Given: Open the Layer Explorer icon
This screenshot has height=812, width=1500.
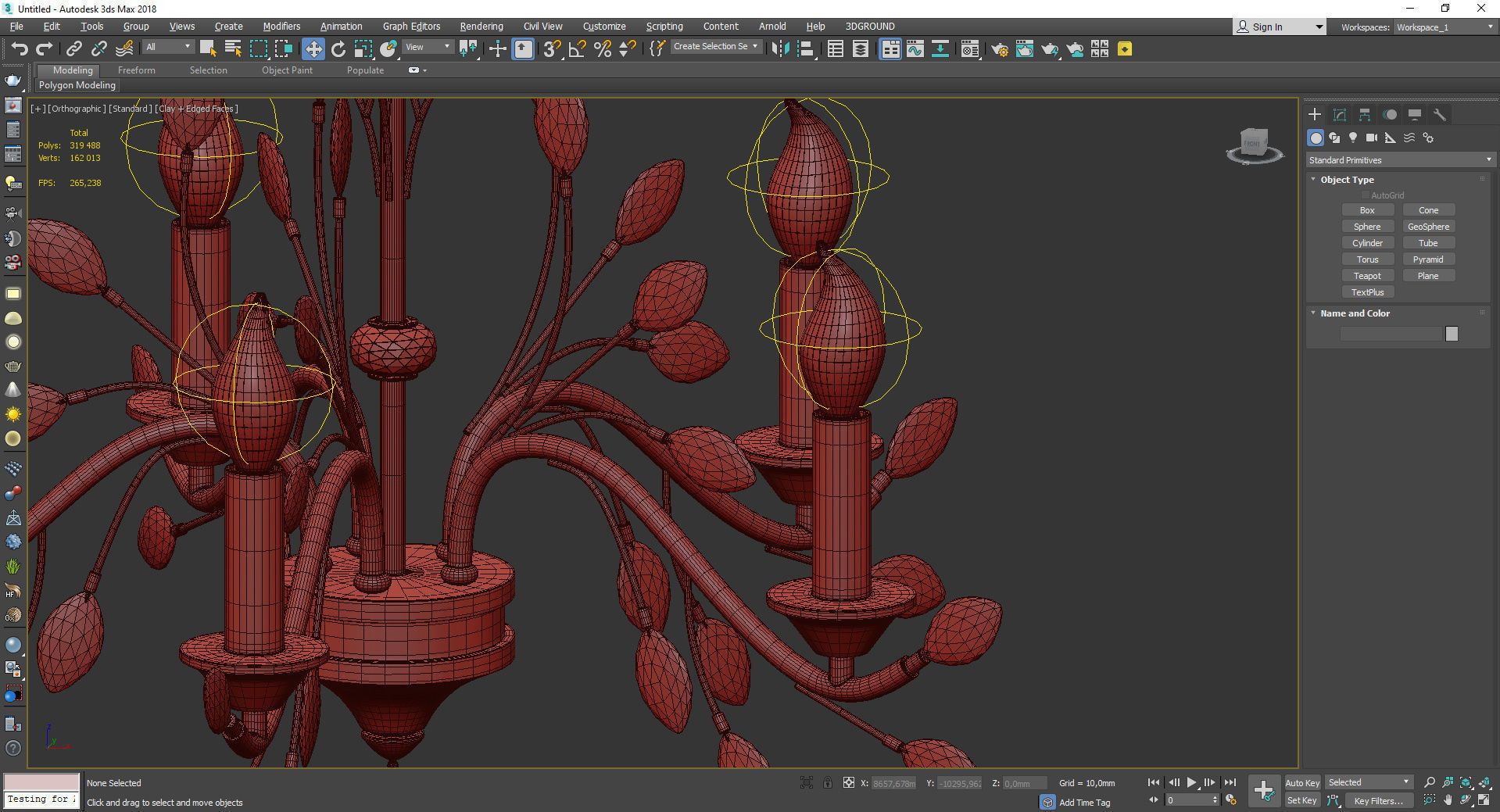Looking at the screenshot, I should tap(860, 48).
